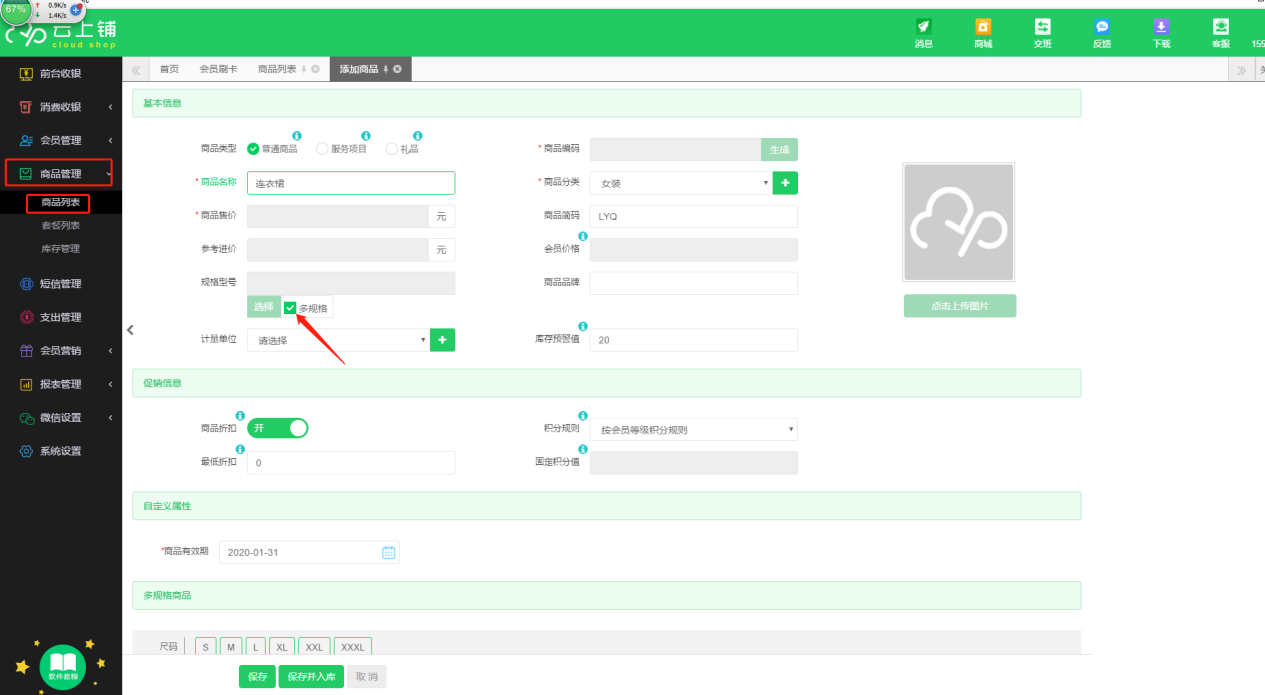Open the 客服 customer service icon
This screenshot has height=695, width=1265.
coord(1221,27)
